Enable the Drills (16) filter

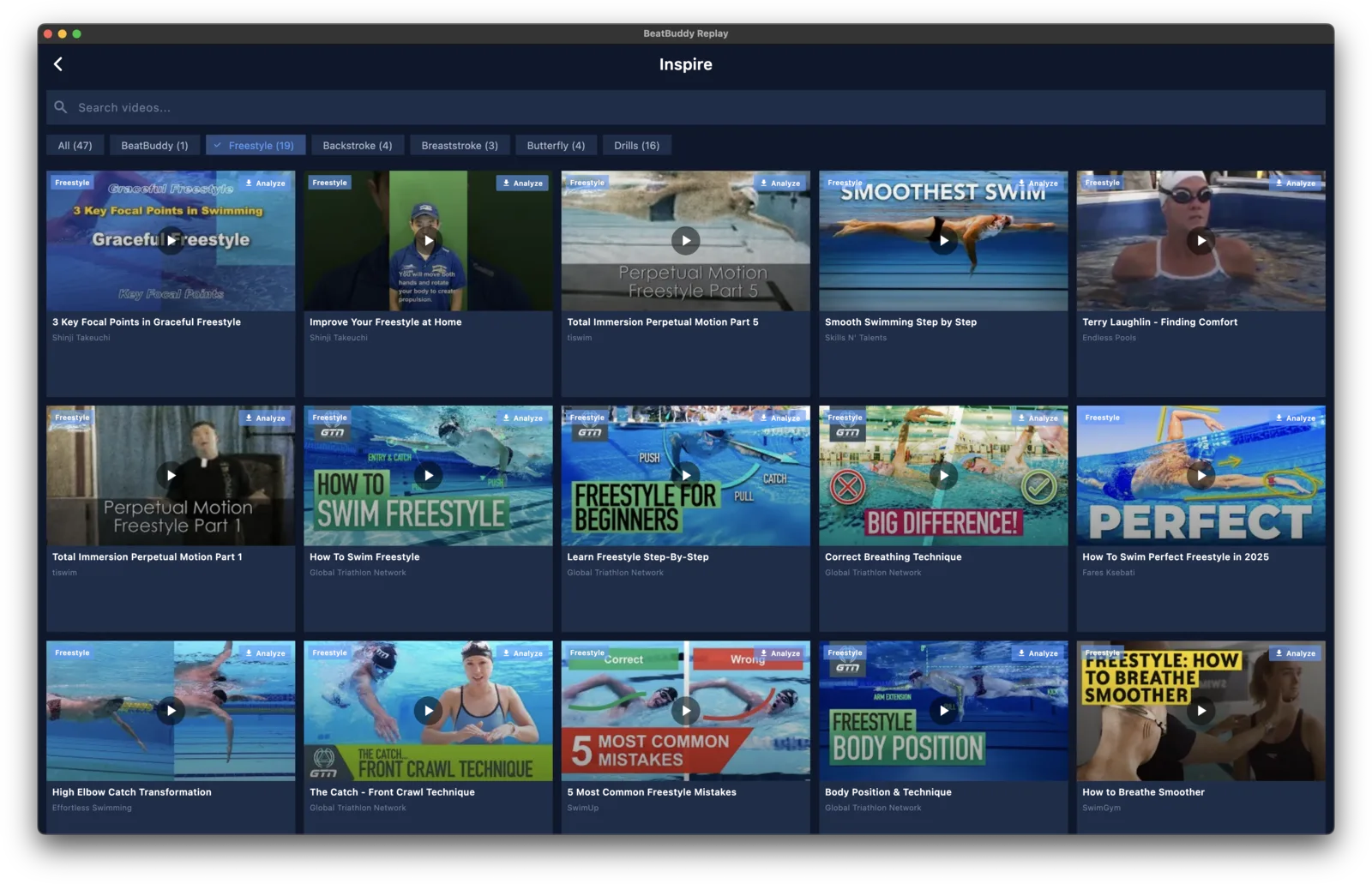point(636,146)
